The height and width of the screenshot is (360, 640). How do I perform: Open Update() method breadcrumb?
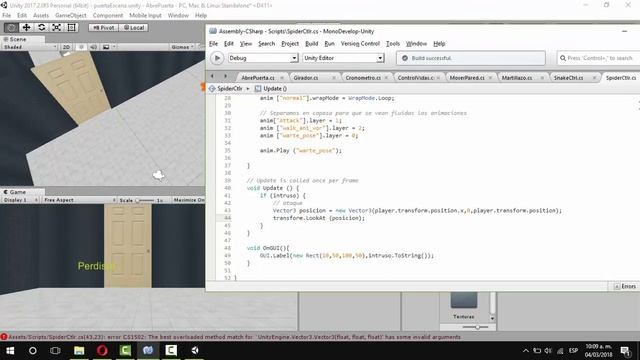tap(271, 89)
